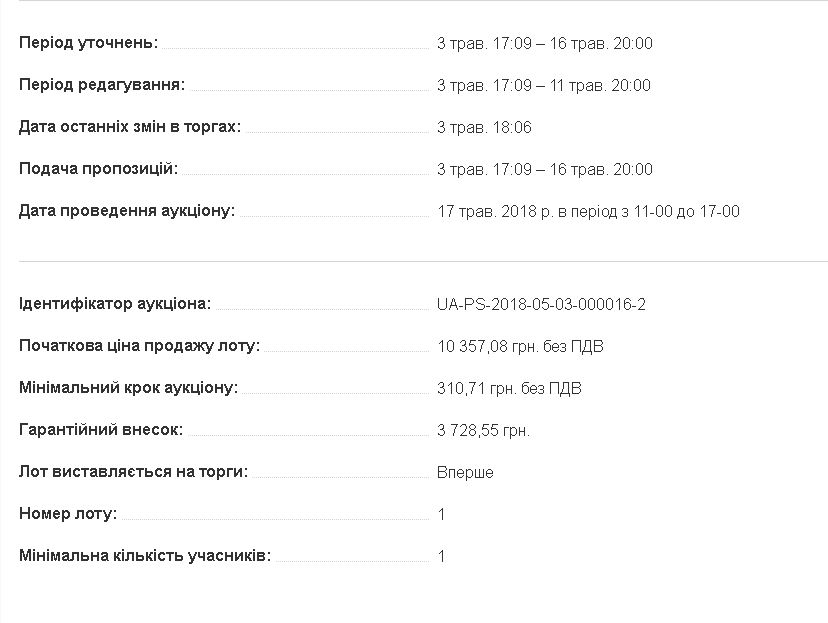Click the editing period value ending 11 трав.
This screenshot has height=623, width=828.
tap(543, 85)
